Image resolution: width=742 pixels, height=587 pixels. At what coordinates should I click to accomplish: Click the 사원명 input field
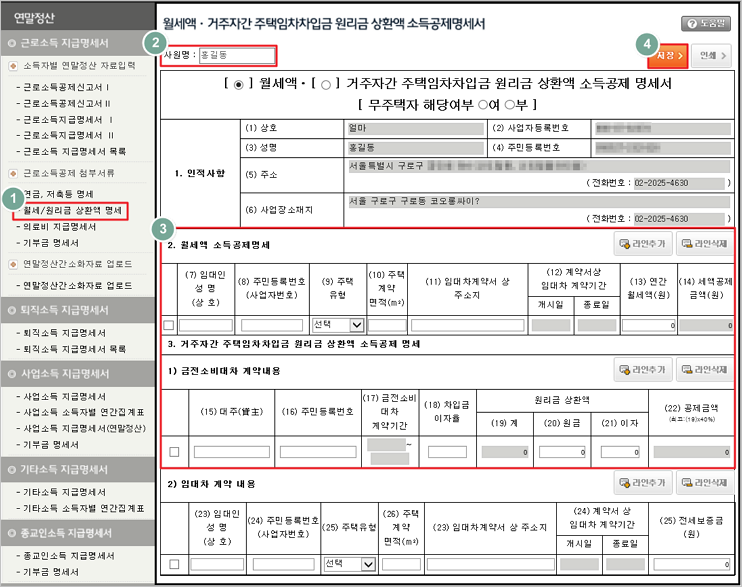237,55
